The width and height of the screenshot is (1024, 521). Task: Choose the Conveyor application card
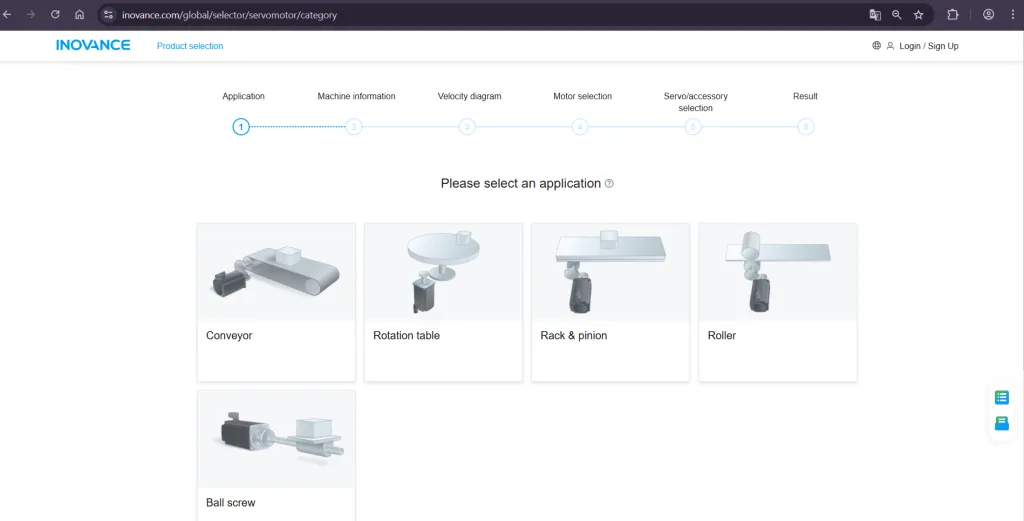click(x=276, y=301)
